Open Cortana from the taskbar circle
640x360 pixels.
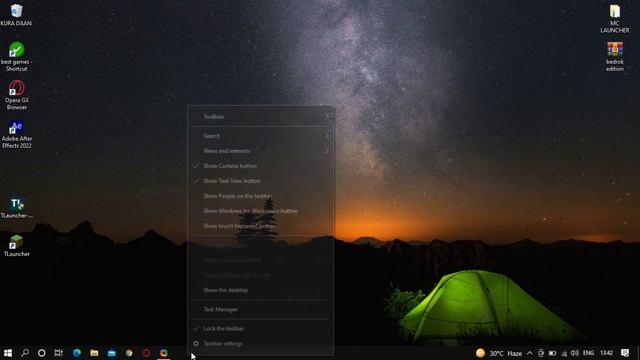pyautogui.click(x=42, y=353)
